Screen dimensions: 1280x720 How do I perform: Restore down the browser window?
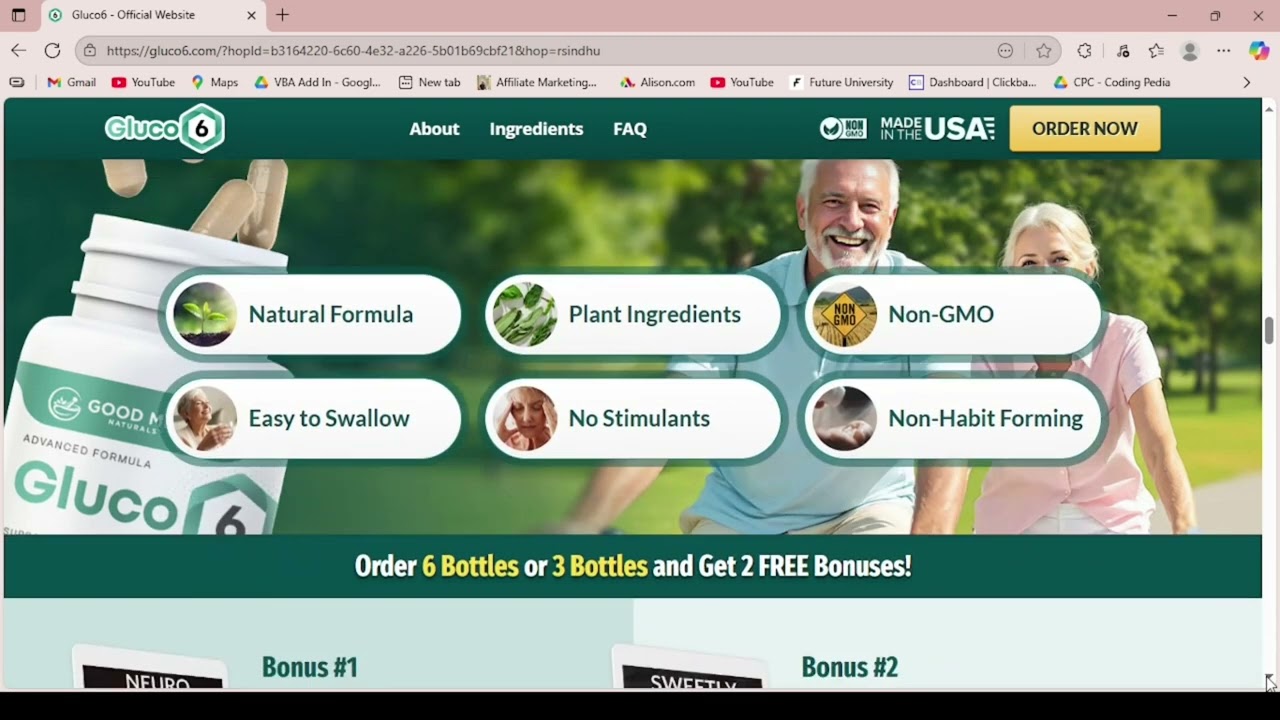pos(1215,15)
